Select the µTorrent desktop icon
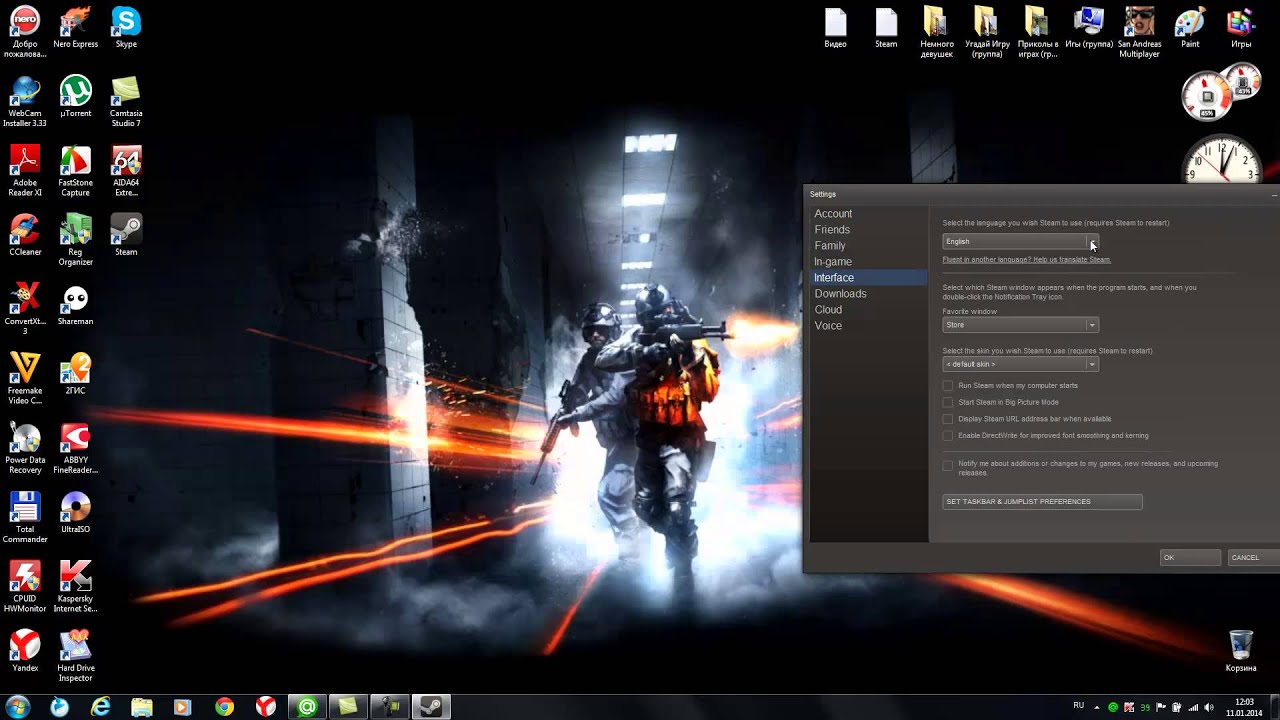Screen dimensions: 1280x720 pos(76,96)
